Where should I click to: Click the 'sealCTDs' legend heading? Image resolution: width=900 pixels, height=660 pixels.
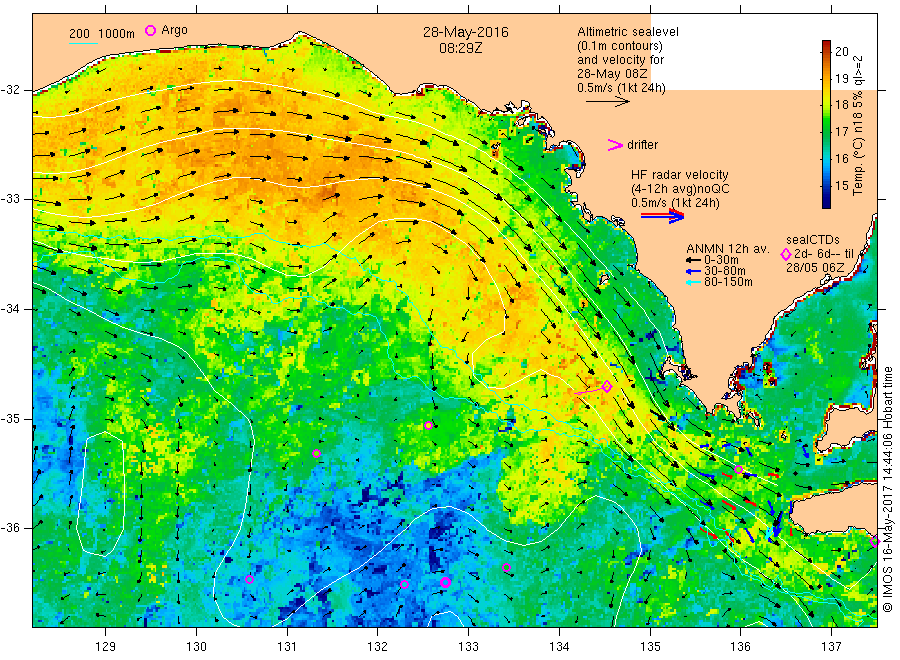(813, 240)
